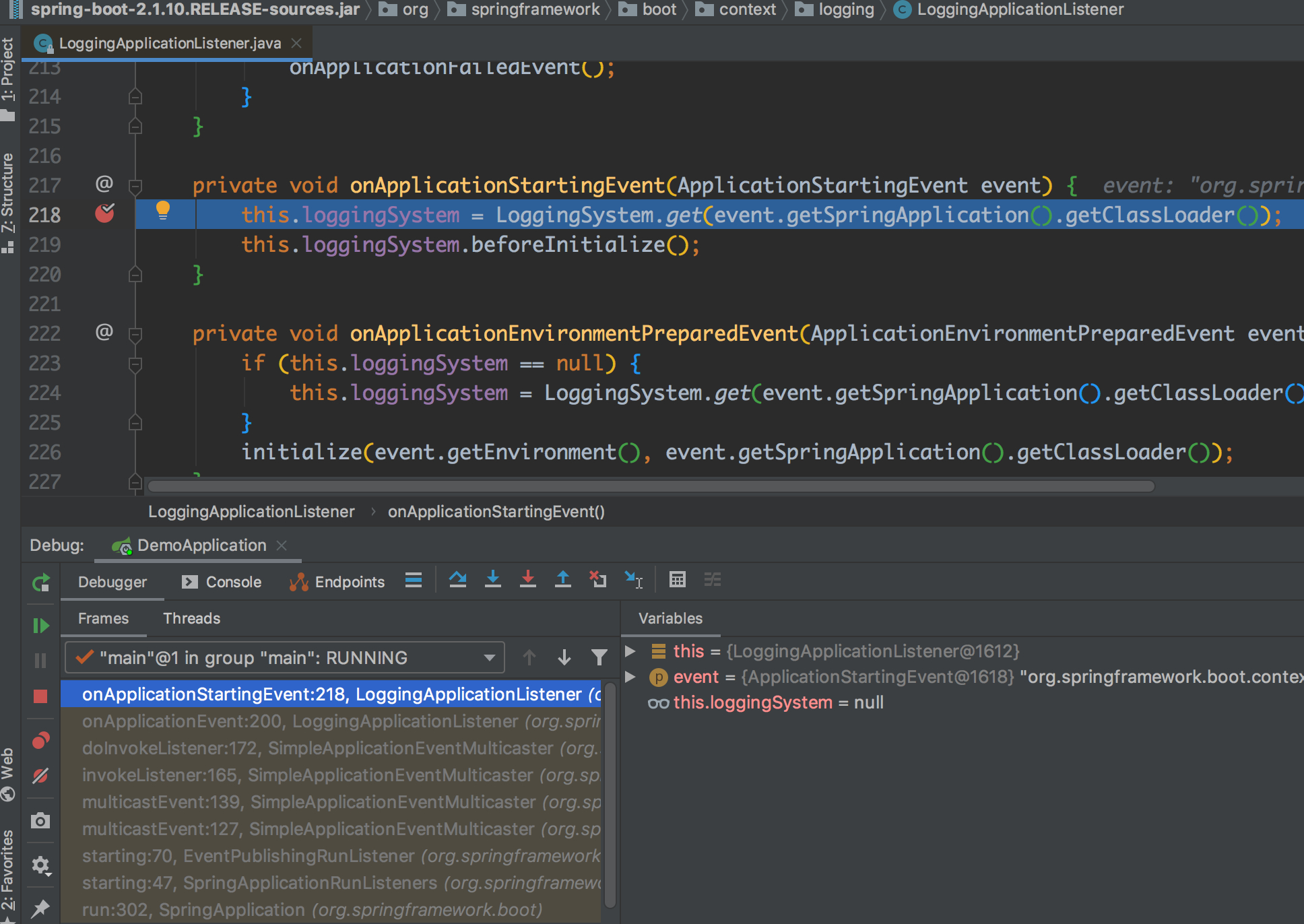The image size is (1304, 924).
Task: Expand the 'event' variable in Variables panel
Action: point(630,677)
